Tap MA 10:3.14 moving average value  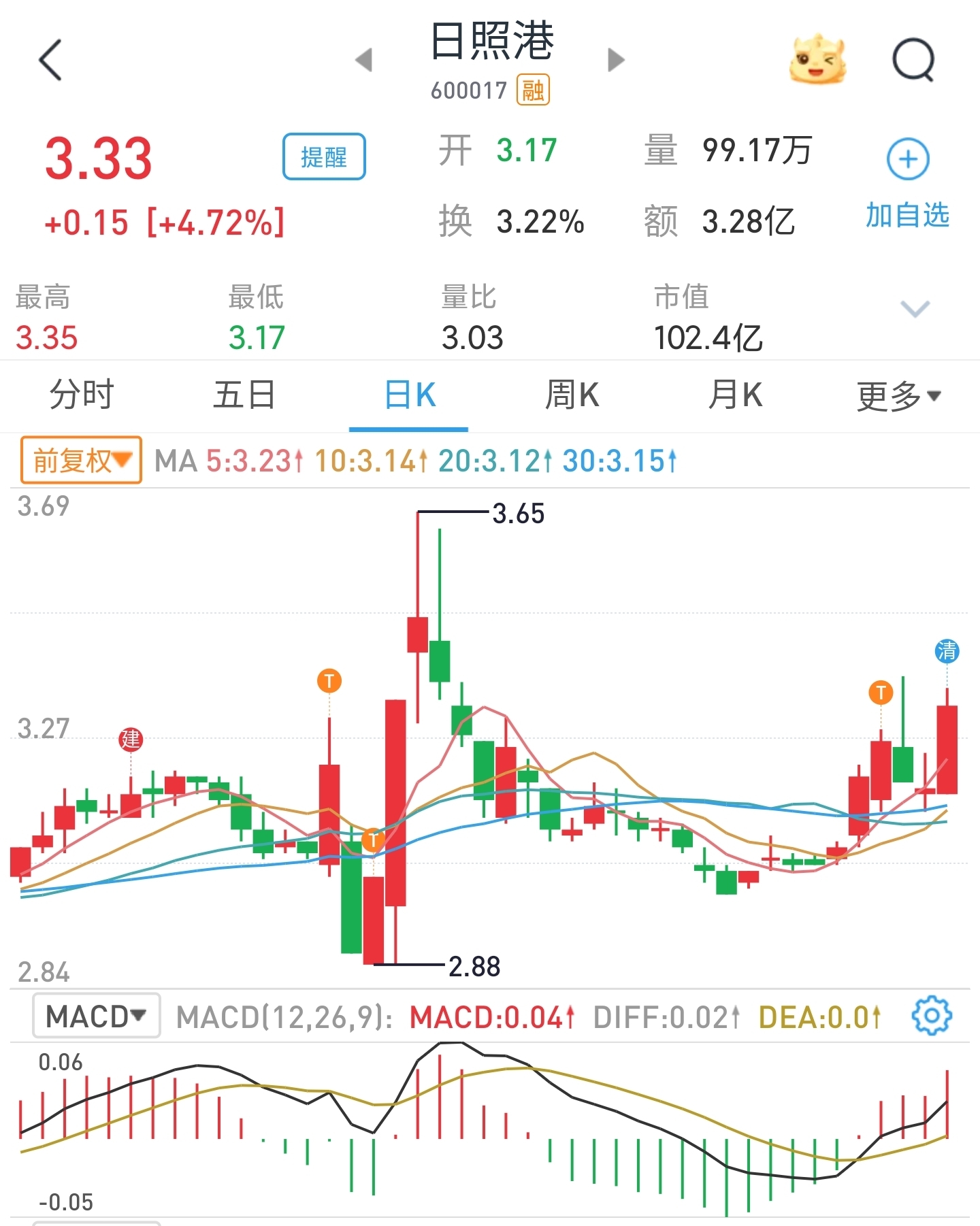pyautogui.click(x=371, y=461)
